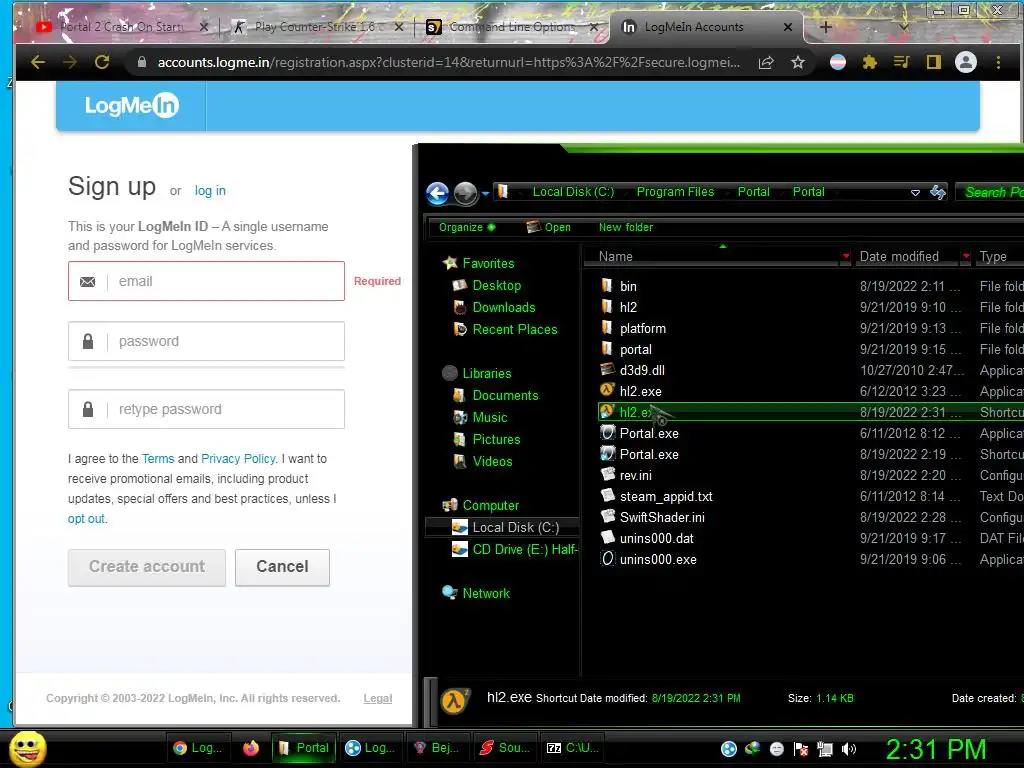The width and height of the screenshot is (1024, 768).
Task: View site info padlock icon
Action: [142, 62]
